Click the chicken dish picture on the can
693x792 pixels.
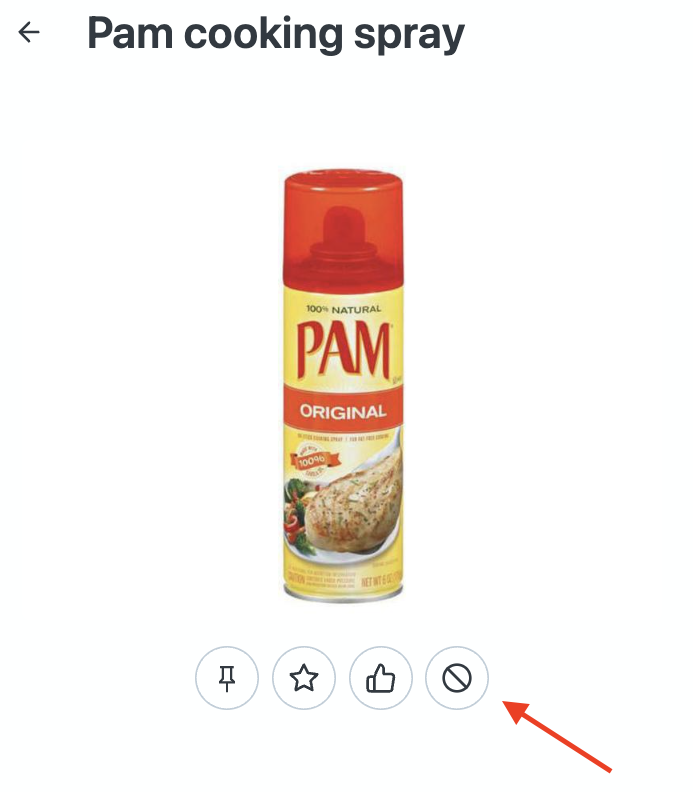(343, 500)
